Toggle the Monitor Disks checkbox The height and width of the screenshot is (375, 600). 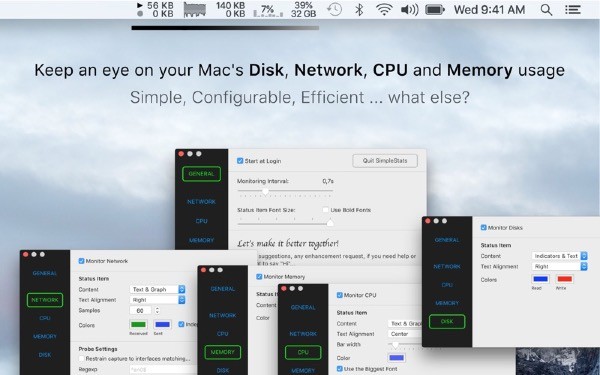pos(484,227)
